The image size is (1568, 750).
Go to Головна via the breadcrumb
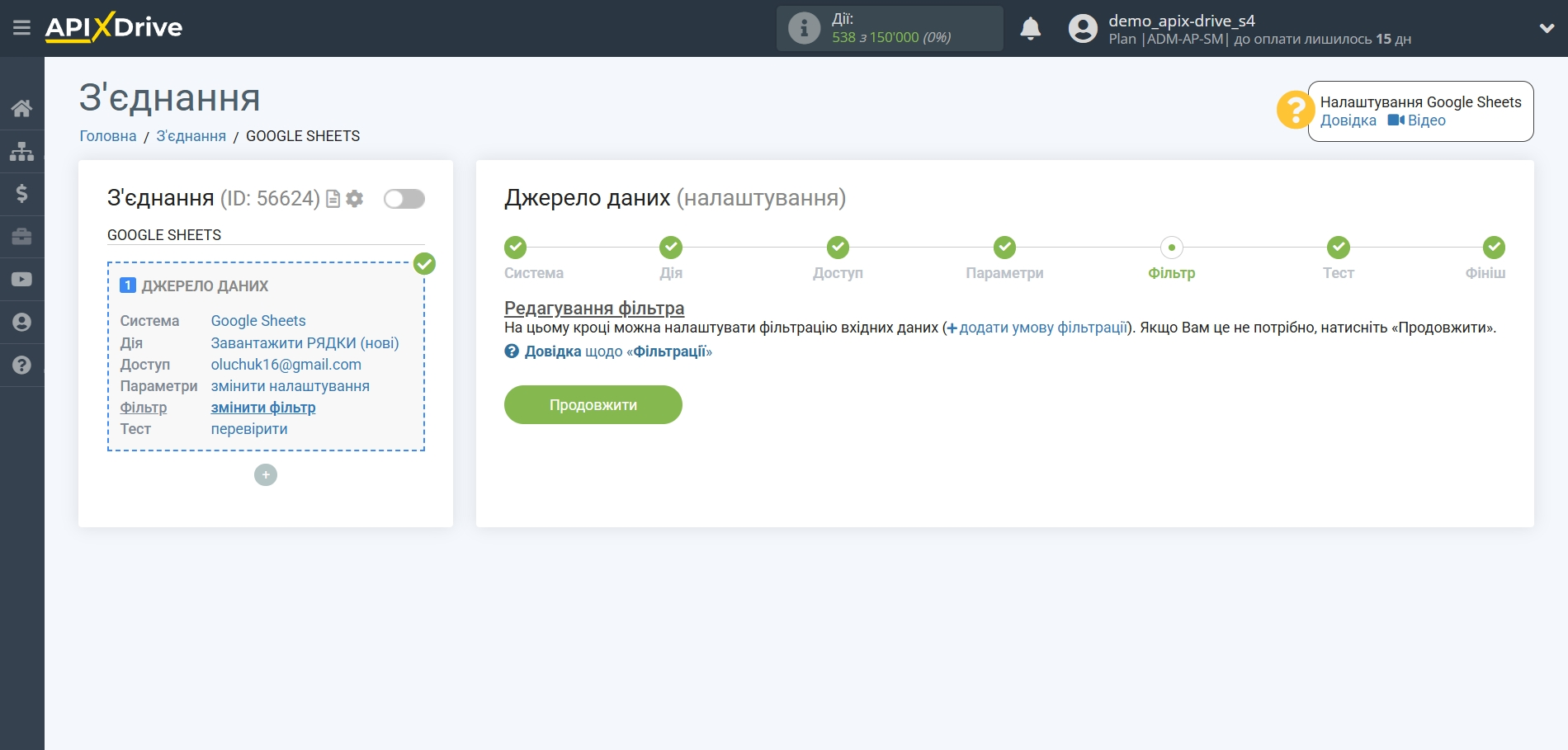(106, 135)
